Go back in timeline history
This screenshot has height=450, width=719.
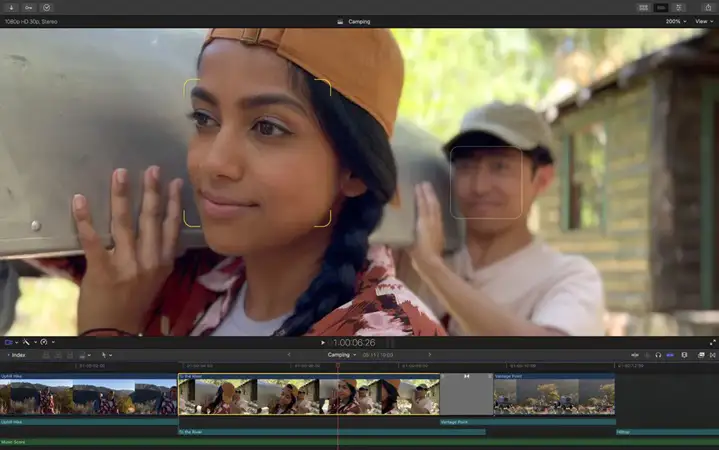point(289,355)
